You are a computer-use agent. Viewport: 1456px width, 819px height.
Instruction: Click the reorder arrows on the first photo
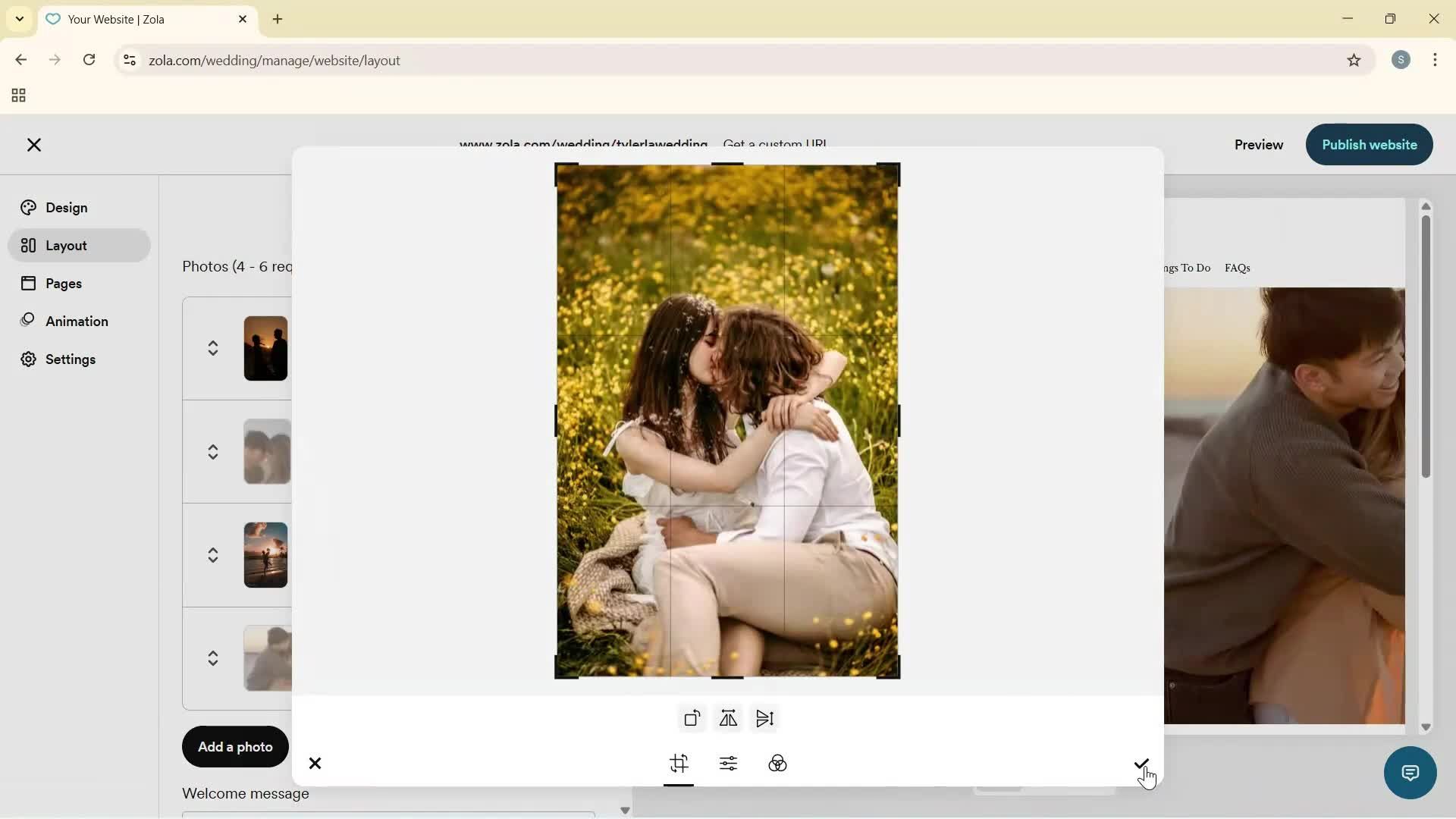(x=213, y=348)
